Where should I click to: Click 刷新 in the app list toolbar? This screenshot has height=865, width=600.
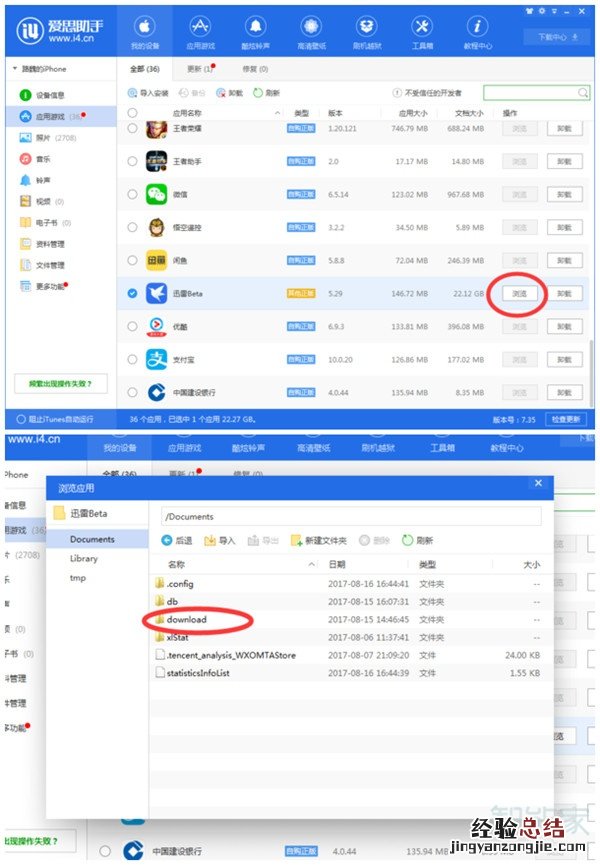click(266, 93)
